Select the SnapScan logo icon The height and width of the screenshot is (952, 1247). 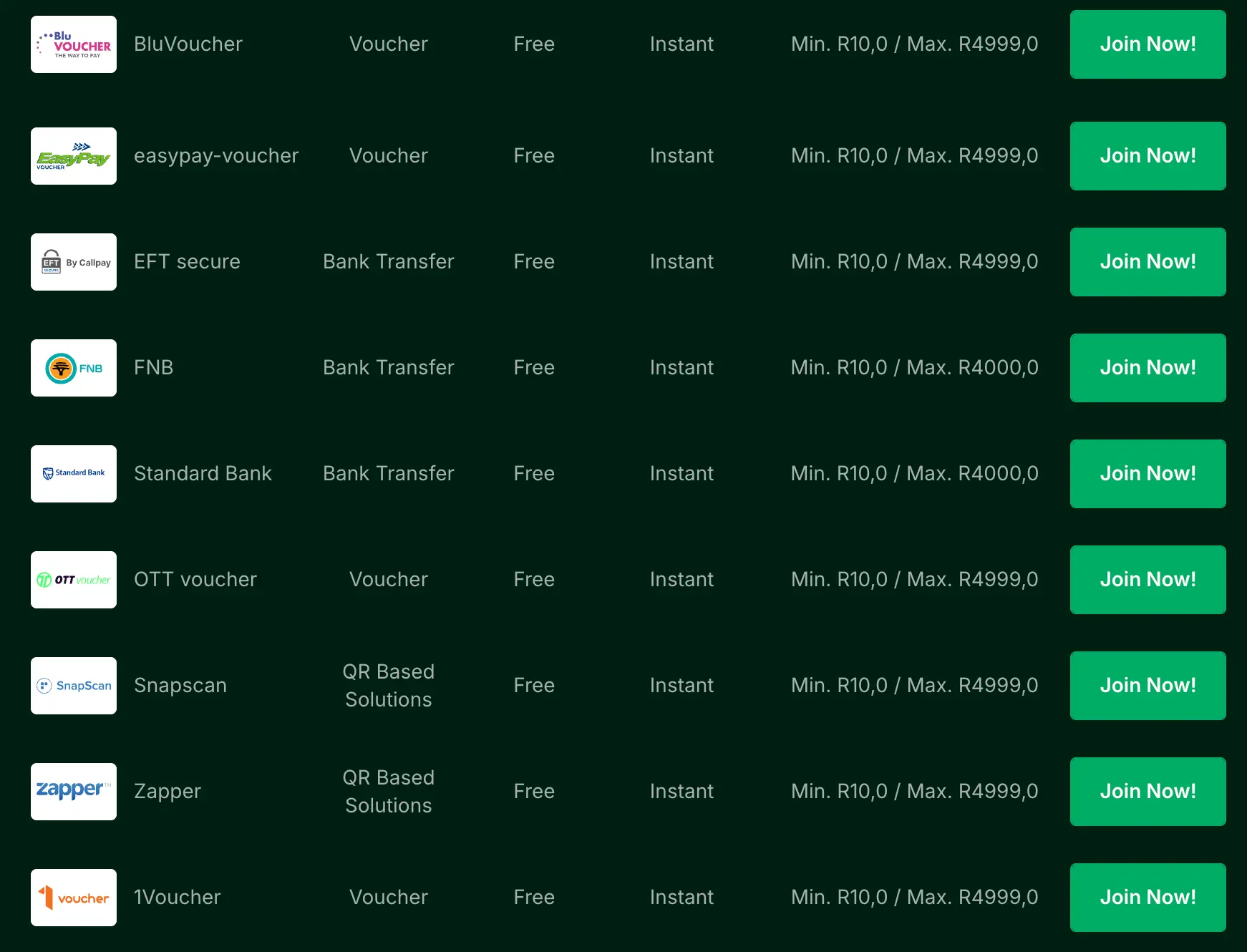click(x=74, y=686)
